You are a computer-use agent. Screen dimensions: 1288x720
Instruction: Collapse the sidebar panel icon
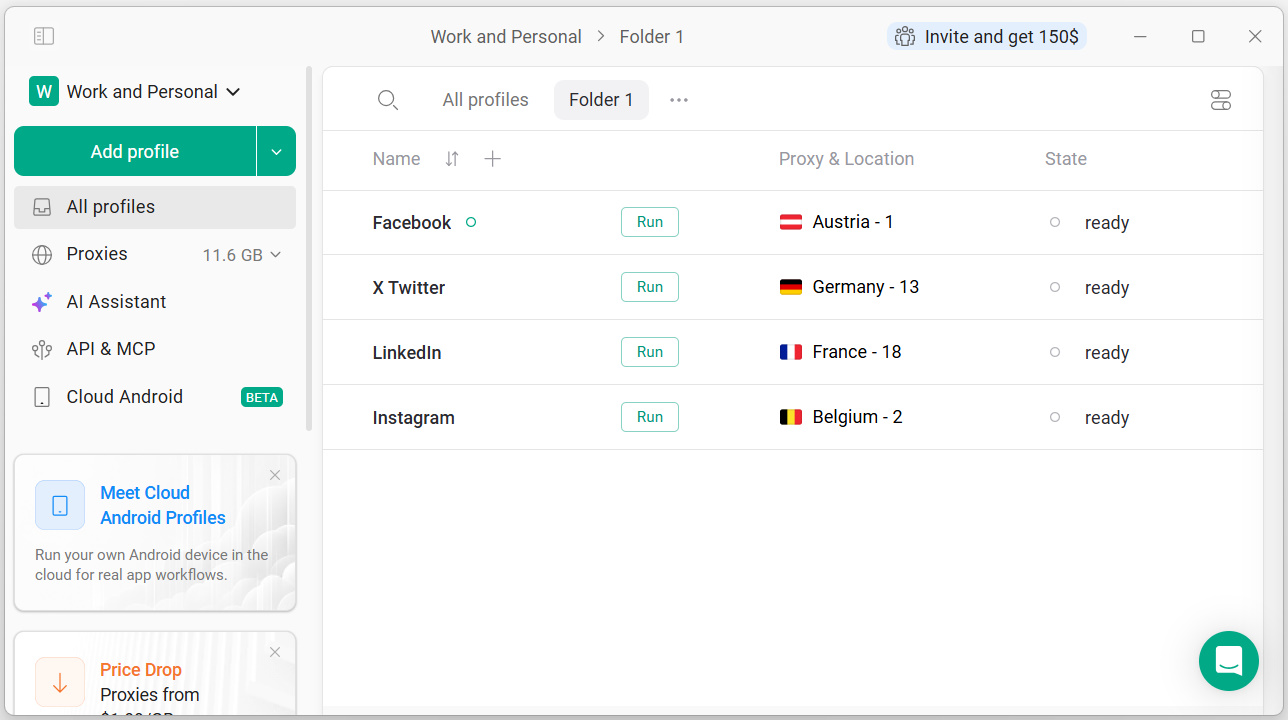click(44, 36)
